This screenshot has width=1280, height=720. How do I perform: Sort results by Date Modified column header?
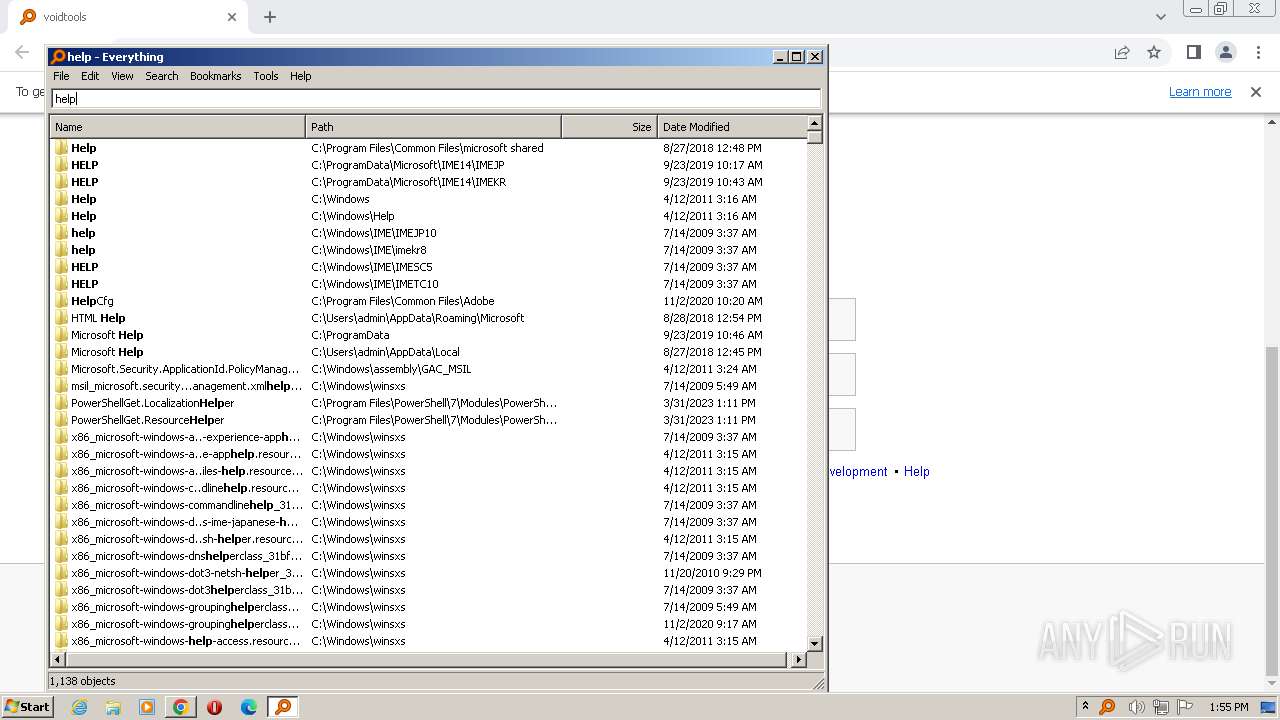tap(731, 127)
